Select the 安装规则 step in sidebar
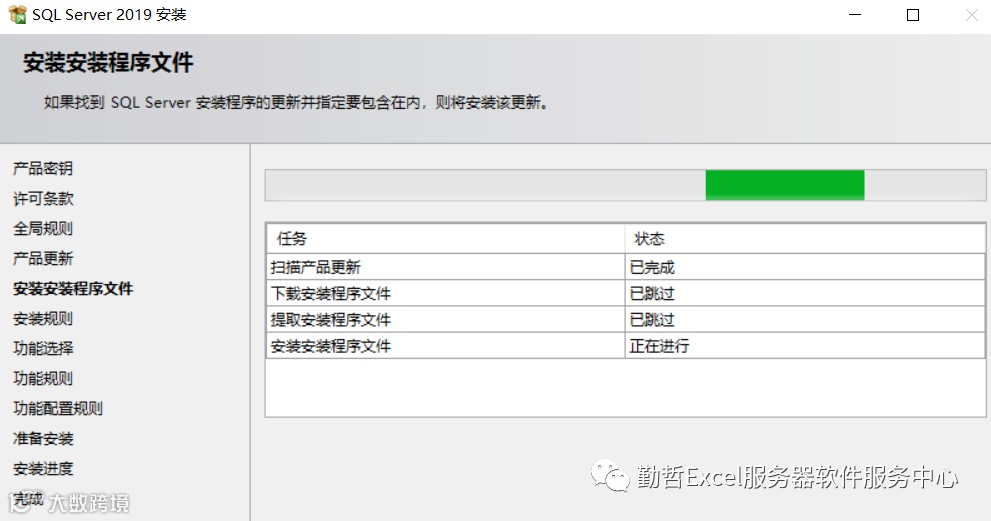Screen dimensions: 991x521 coord(43,318)
